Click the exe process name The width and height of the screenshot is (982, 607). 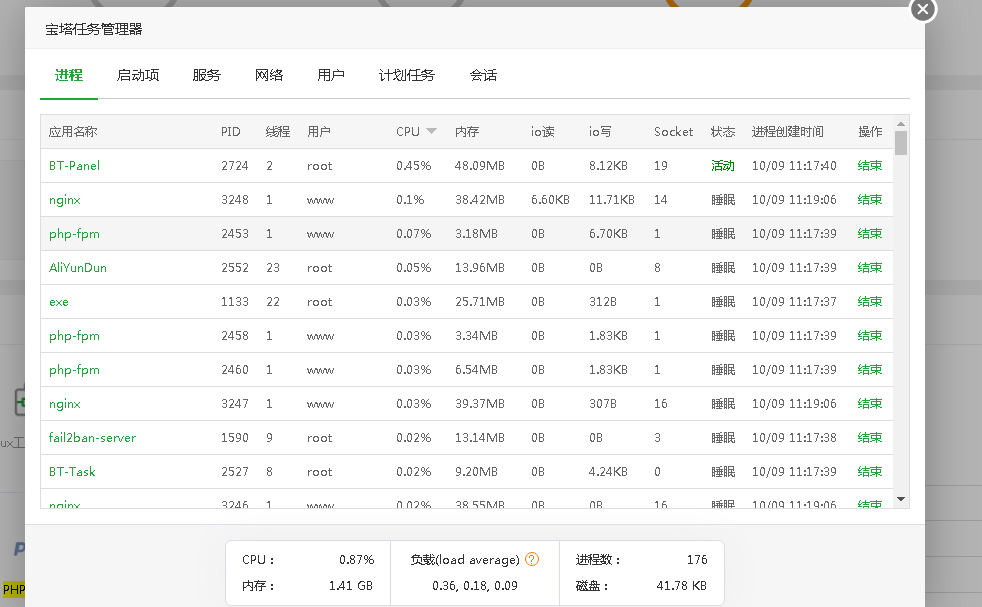(x=59, y=302)
